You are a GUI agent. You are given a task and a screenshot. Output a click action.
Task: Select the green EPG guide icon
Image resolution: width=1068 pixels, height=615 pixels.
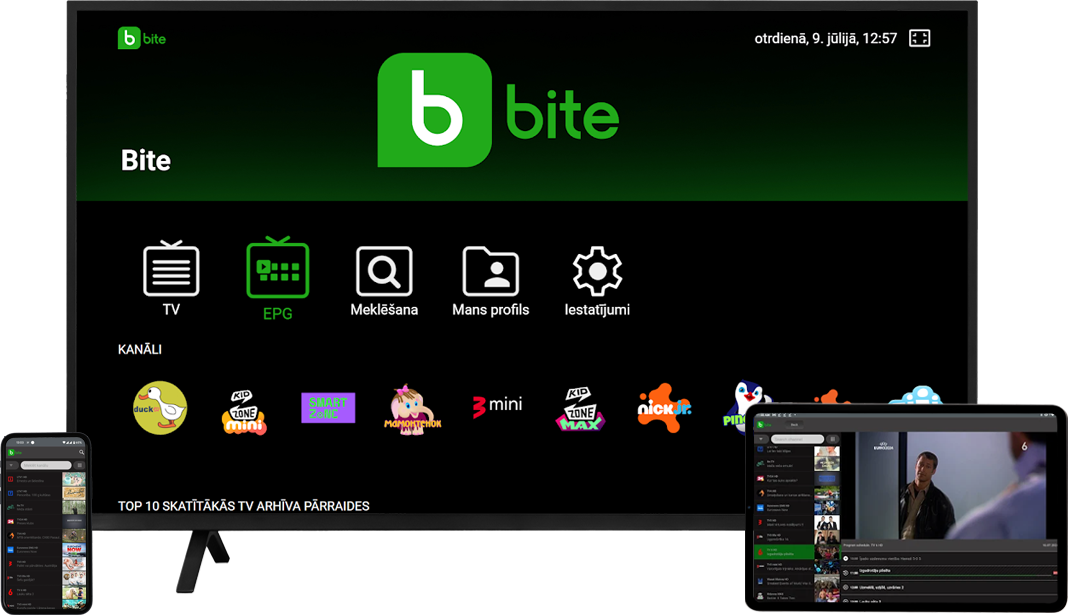click(x=277, y=270)
